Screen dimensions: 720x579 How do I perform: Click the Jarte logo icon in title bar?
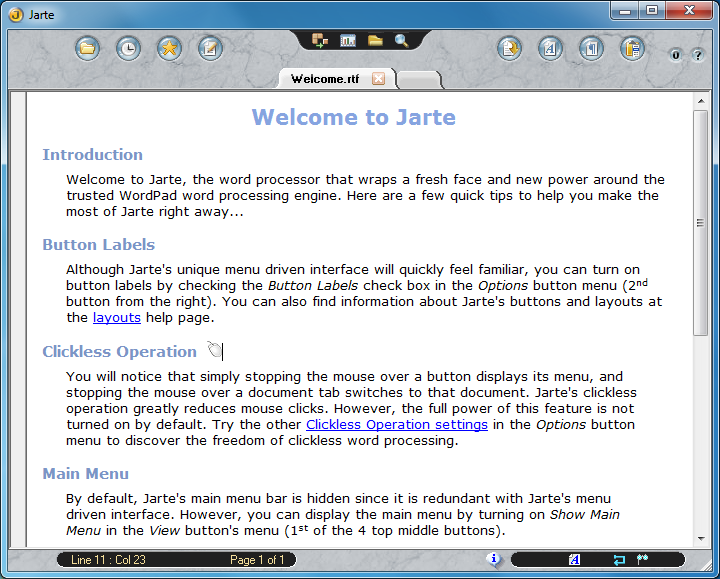[16, 15]
